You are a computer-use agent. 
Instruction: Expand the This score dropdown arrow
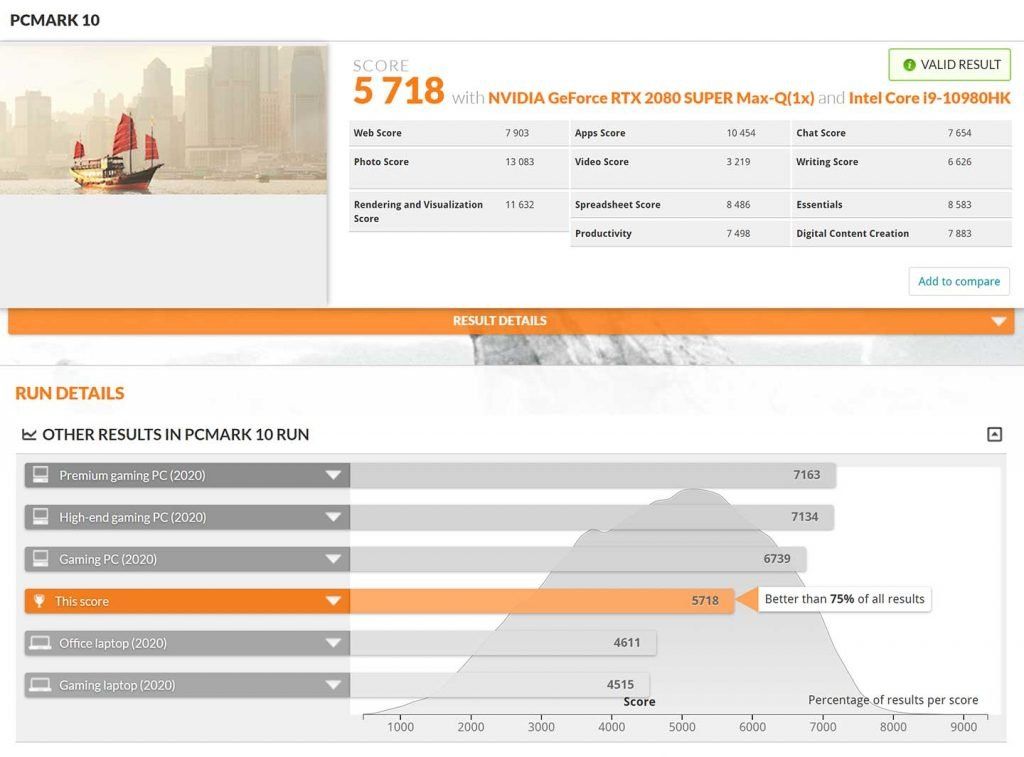tap(333, 601)
